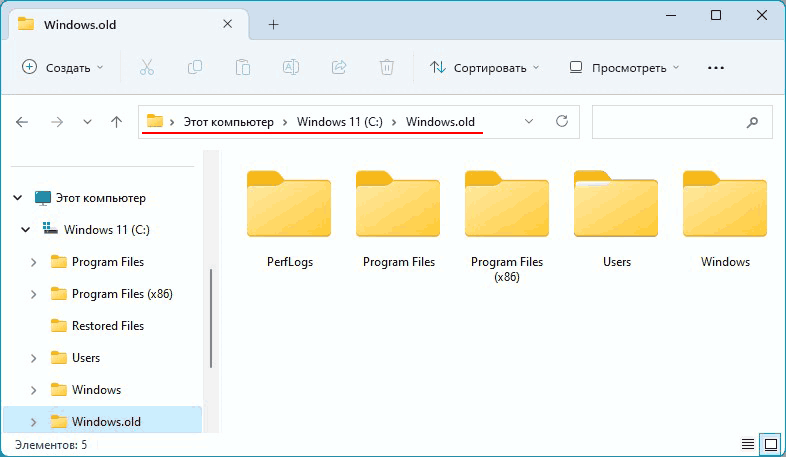786x457 pixels.
Task: Click the Paste clipboard icon
Action: point(243,67)
